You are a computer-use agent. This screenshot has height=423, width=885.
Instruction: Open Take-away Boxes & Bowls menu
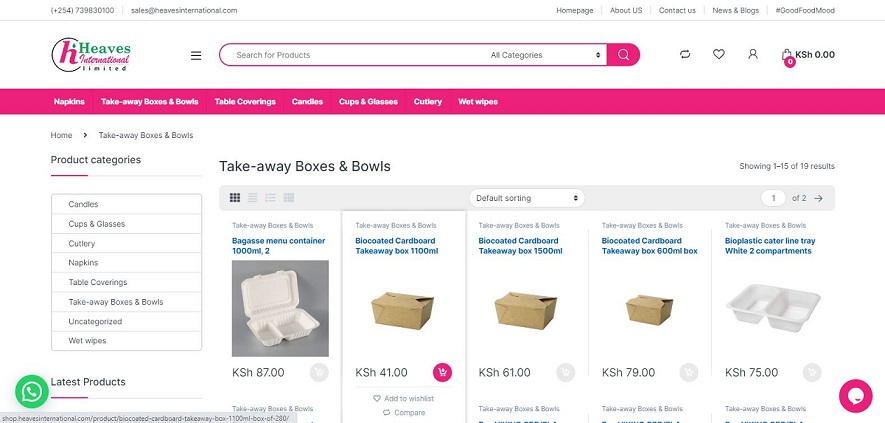pyautogui.click(x=150, y=102)
